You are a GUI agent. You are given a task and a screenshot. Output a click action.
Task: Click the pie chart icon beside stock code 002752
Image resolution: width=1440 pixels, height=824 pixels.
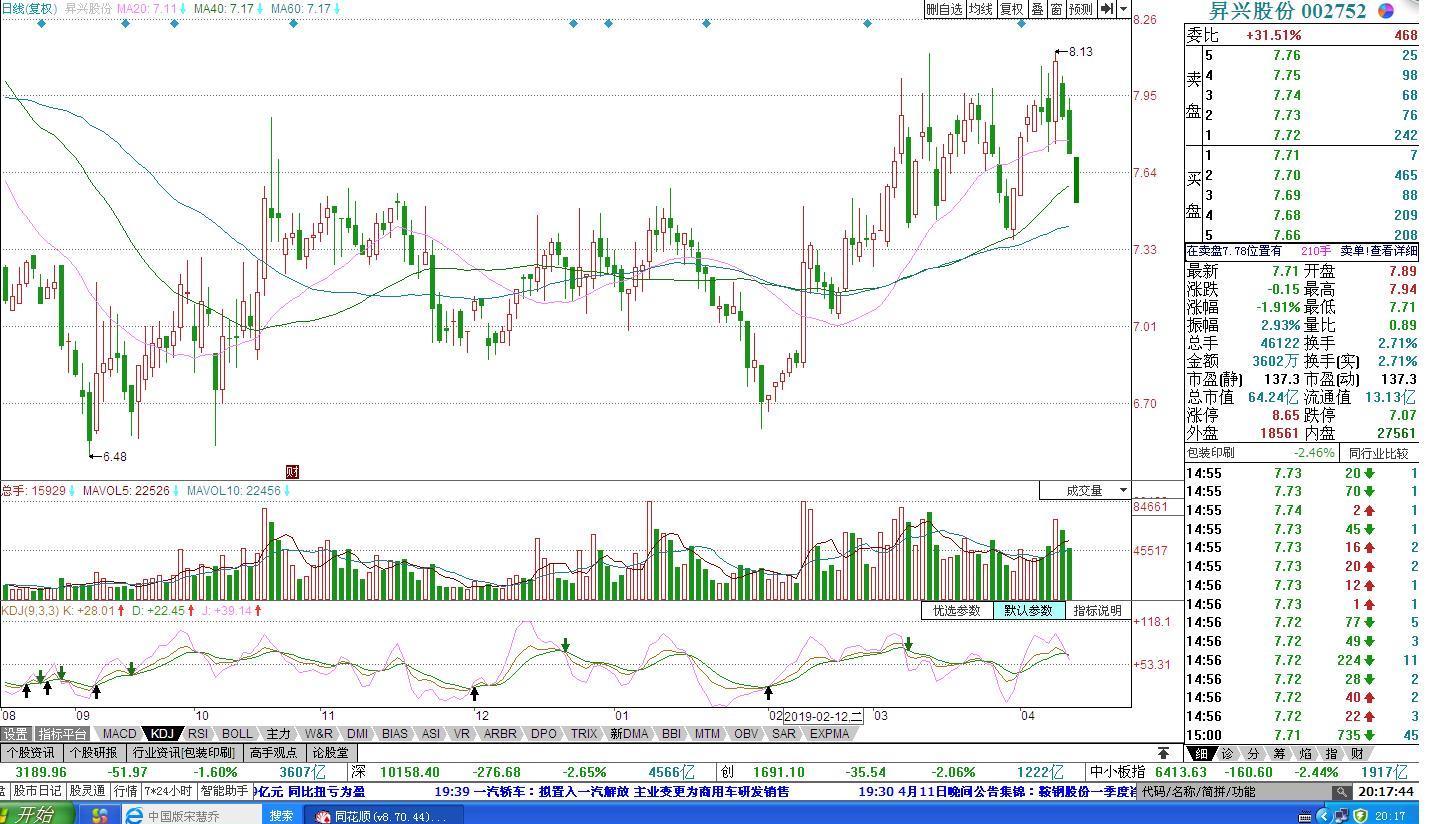pyautogui.click(x=1386, y=11)
